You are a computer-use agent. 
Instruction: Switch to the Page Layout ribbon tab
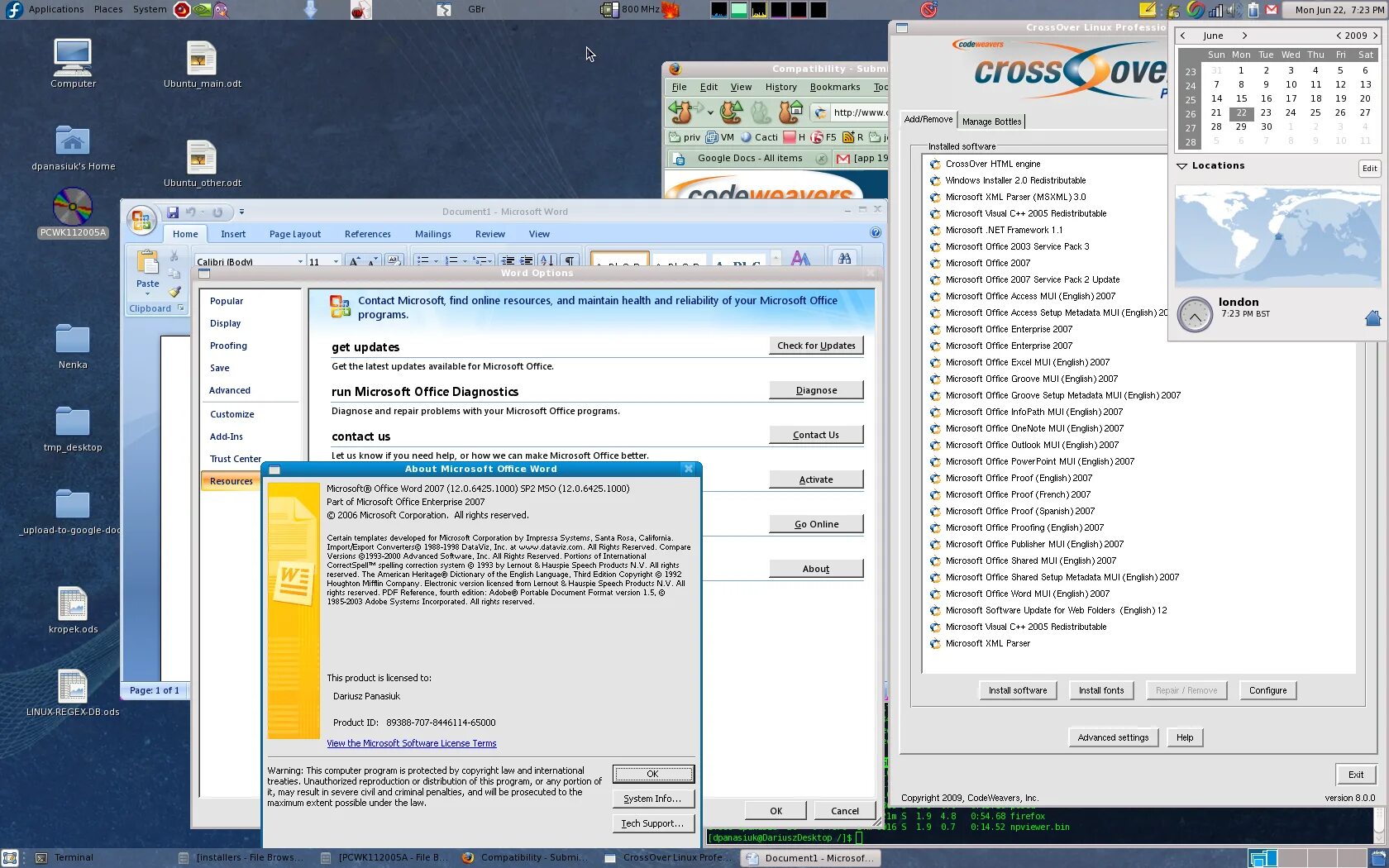295,234
